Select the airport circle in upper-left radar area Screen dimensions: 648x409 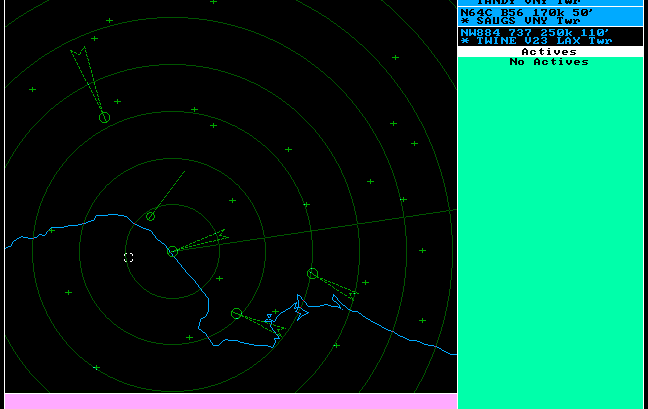104,118
